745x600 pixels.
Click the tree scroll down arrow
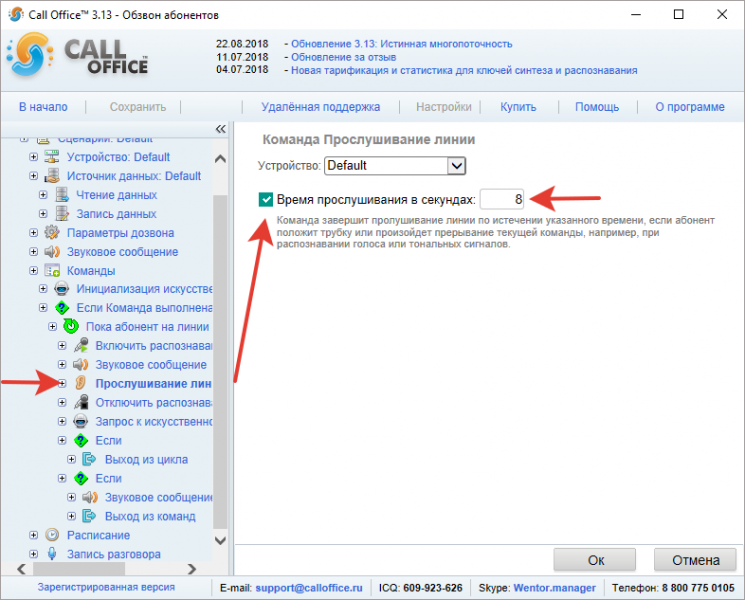(x=220, y=540)
